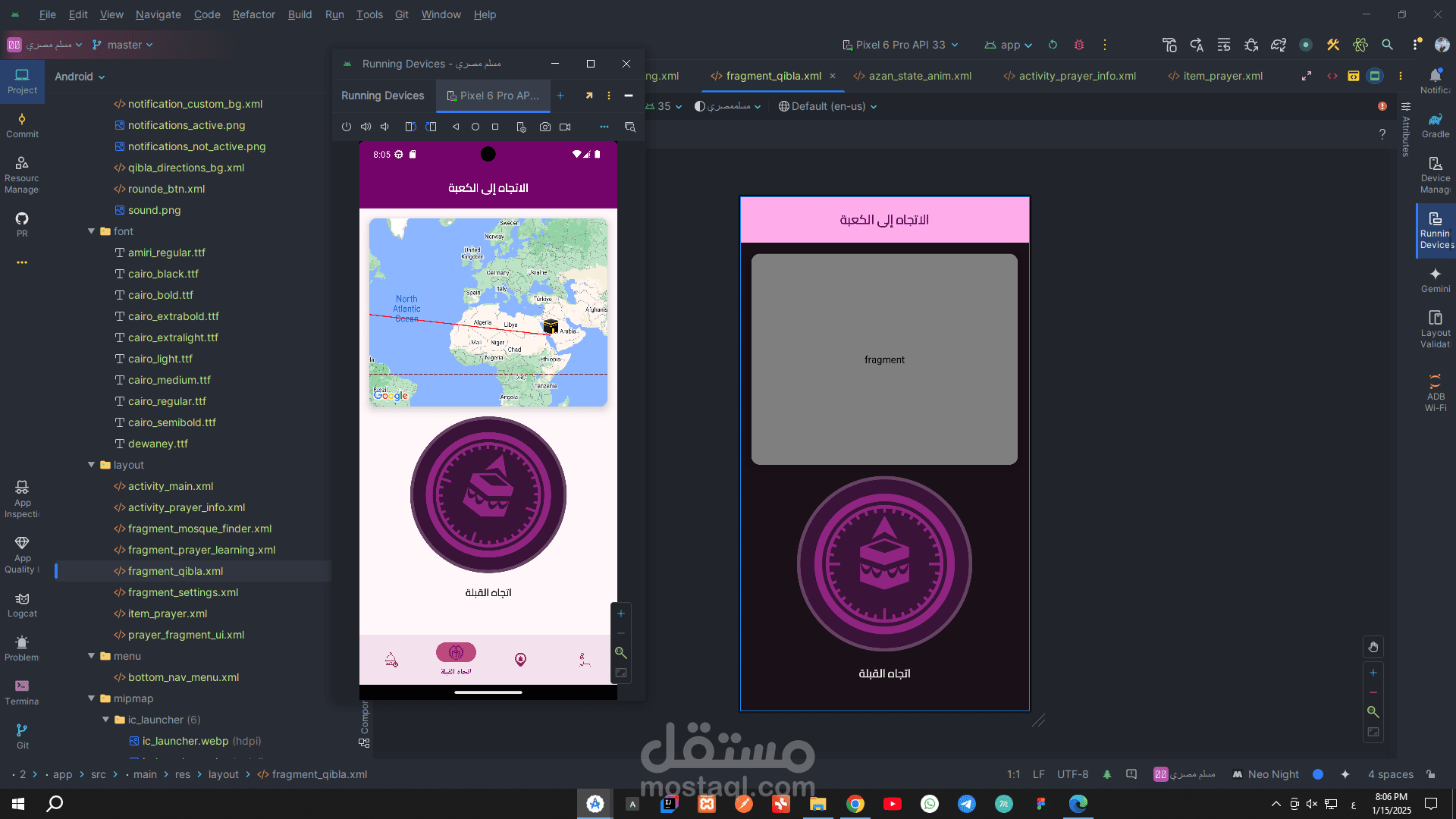The image size is (1456, 819).
Task: Collapse the font folder in project tree
Action: click(x=91, y=231)
